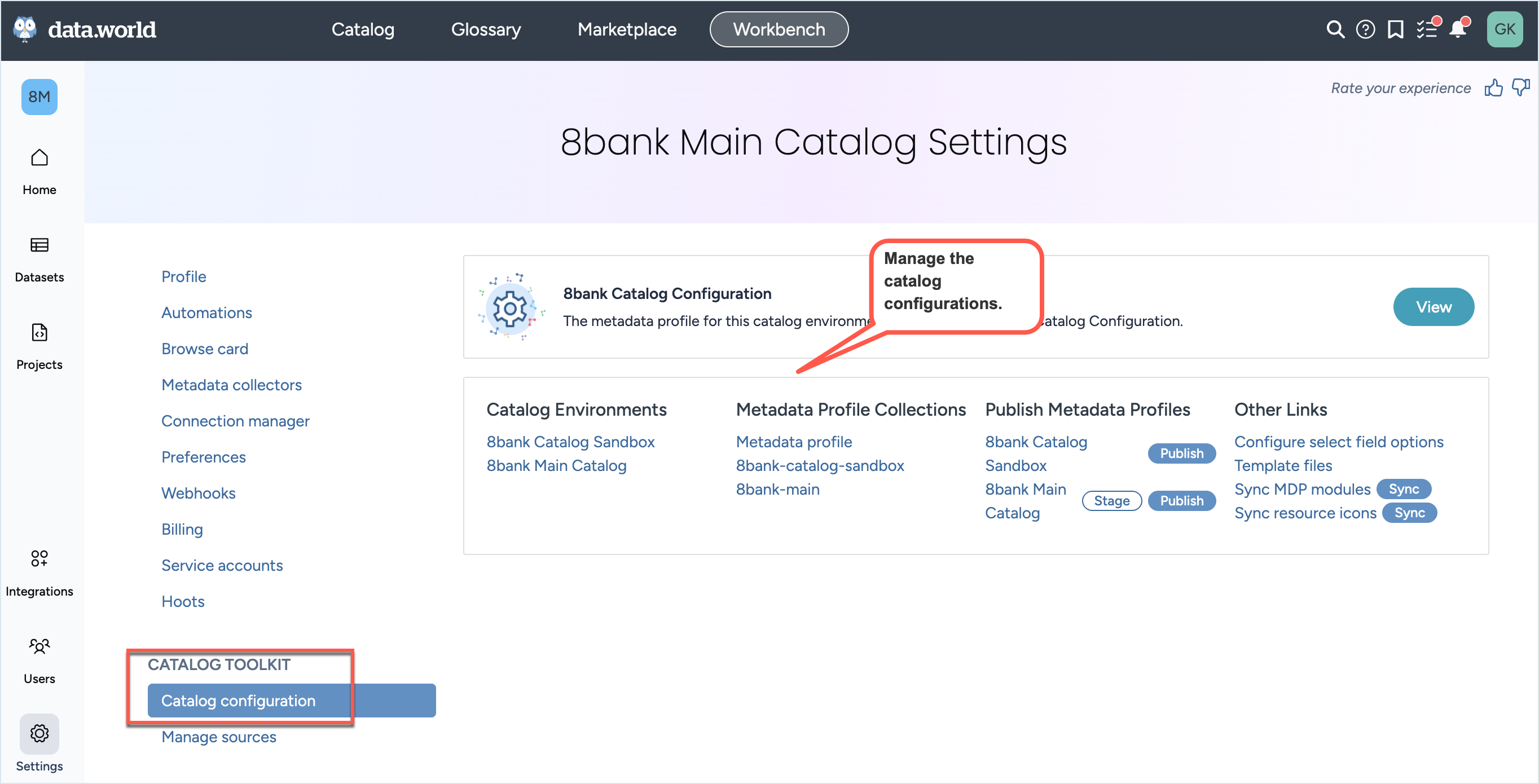Click the View button for catalog configuration

point(1434,306)
